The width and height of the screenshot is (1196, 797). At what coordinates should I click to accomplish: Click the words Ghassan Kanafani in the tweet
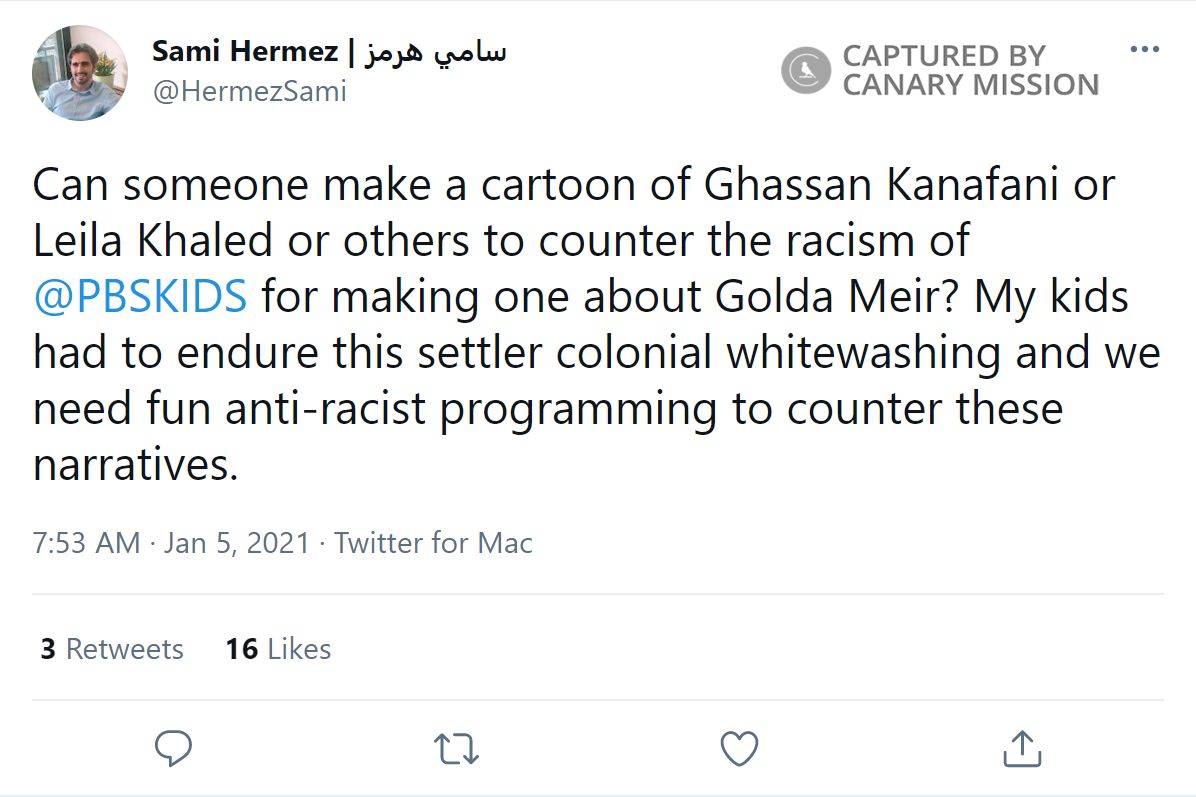click(880, 185)
